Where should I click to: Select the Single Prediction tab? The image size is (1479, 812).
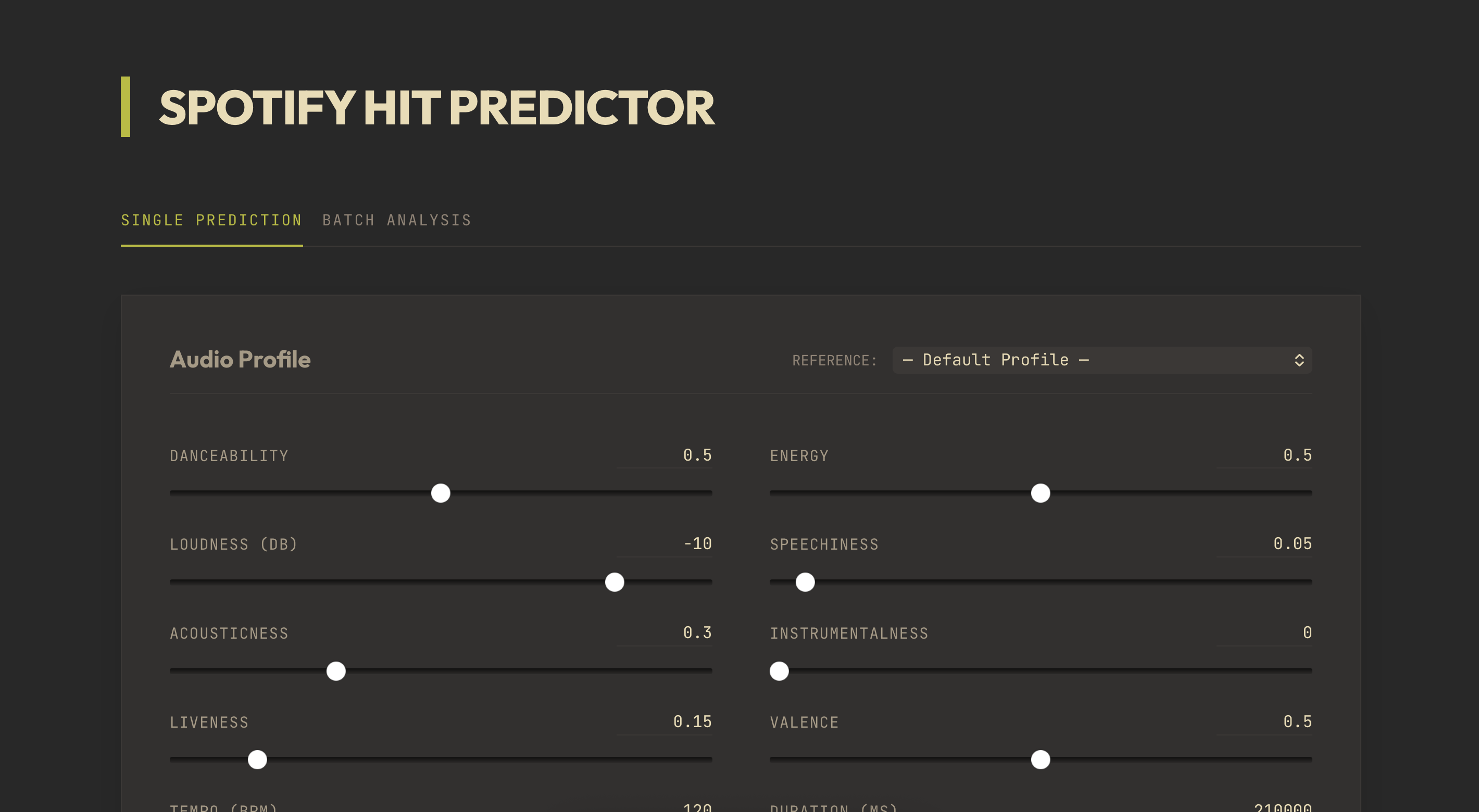pos(211,220)
